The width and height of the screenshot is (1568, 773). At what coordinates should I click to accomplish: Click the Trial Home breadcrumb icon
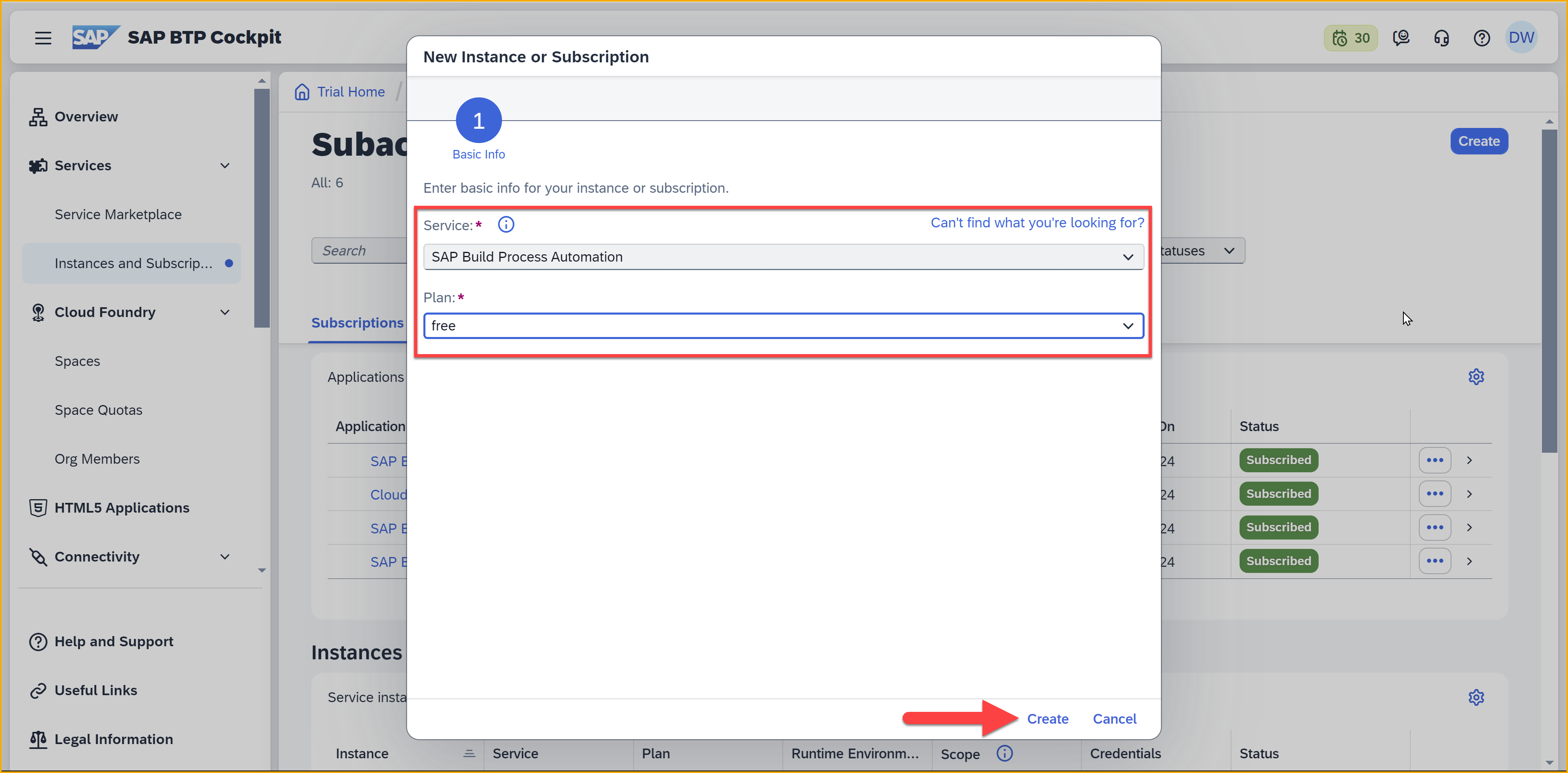302,92
